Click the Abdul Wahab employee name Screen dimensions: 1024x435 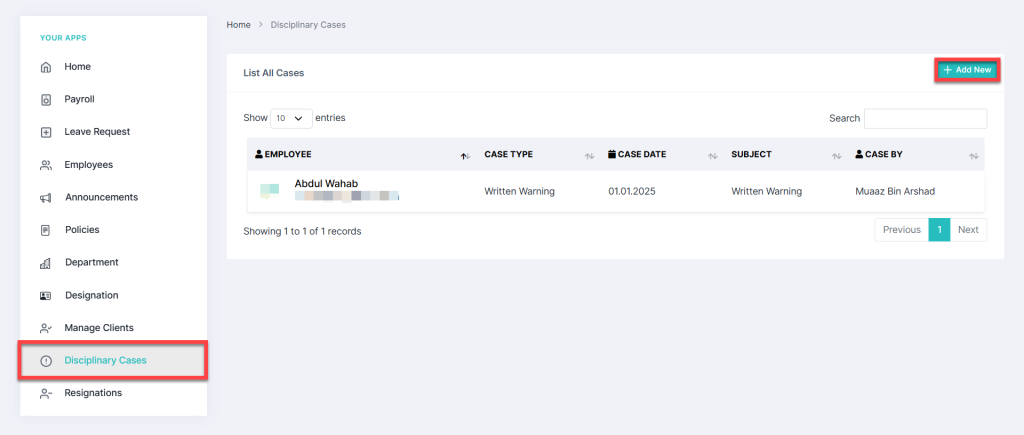(327, 184)
